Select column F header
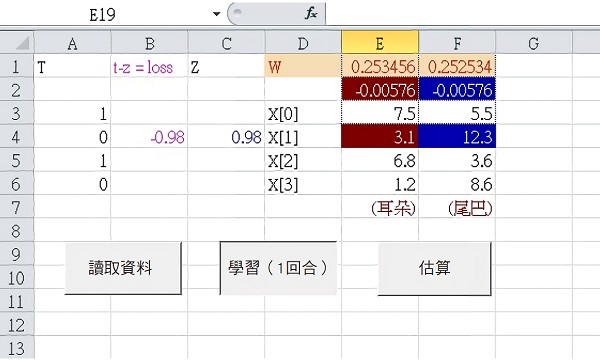This screenshot has width=600, height=360. coord(457,42)
